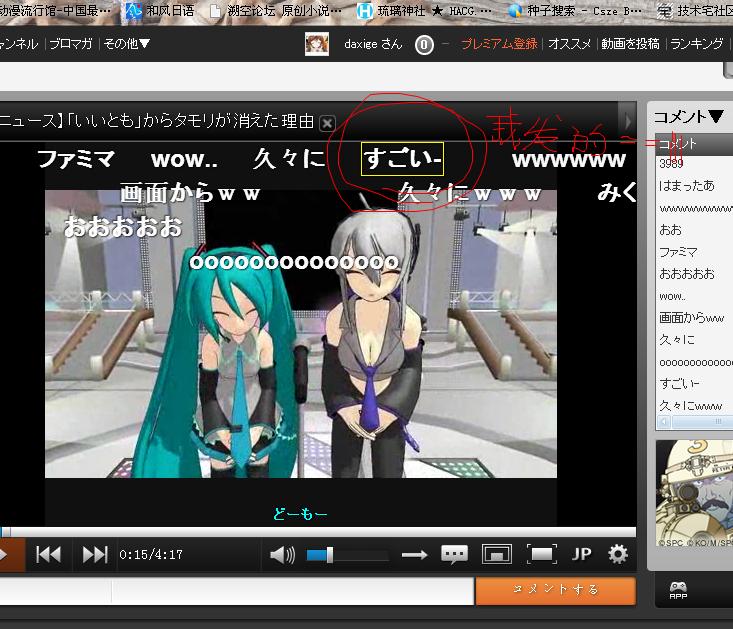Click the コメント column header

coord(694,144)
